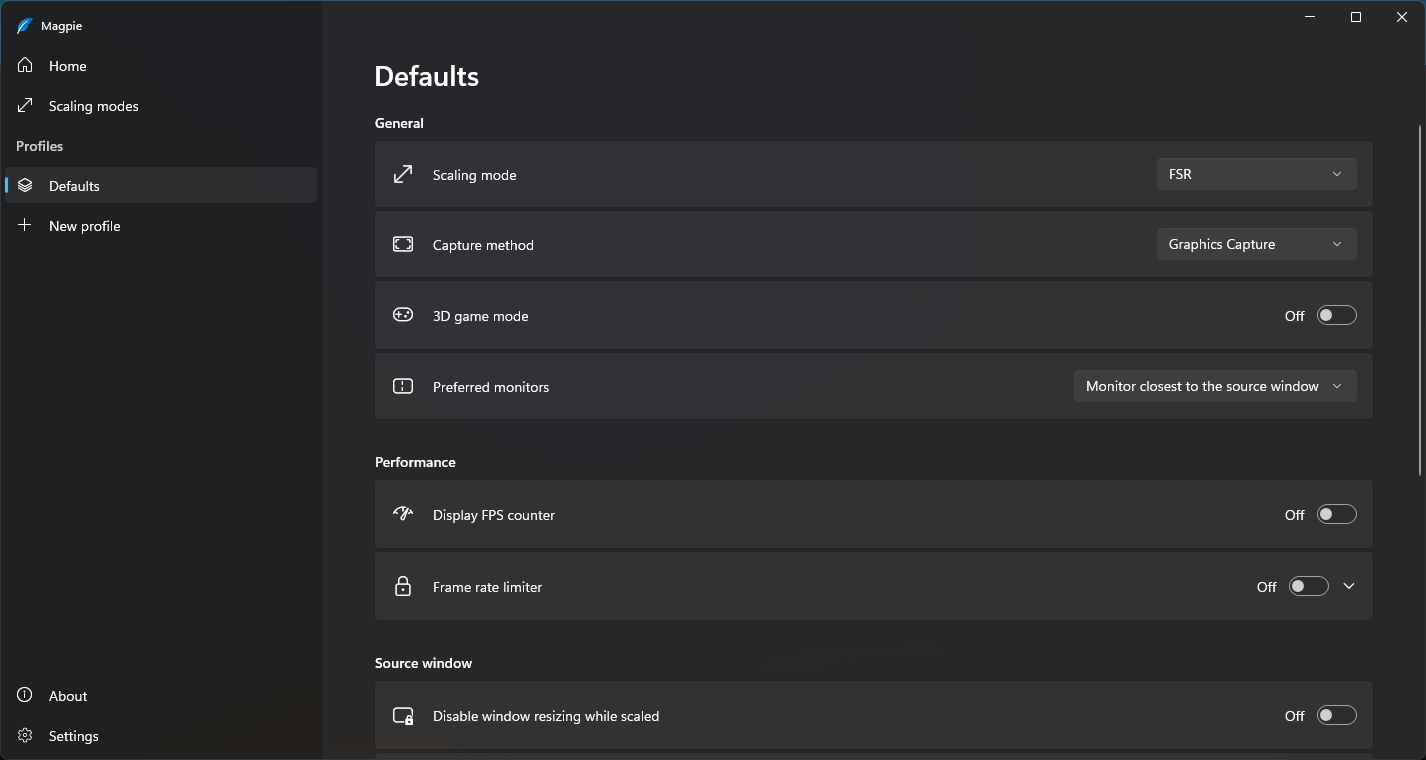Image resolution: width=1426 pixels, height=760 pixels.
Task: Open the About page
Action: coord(67,696)
